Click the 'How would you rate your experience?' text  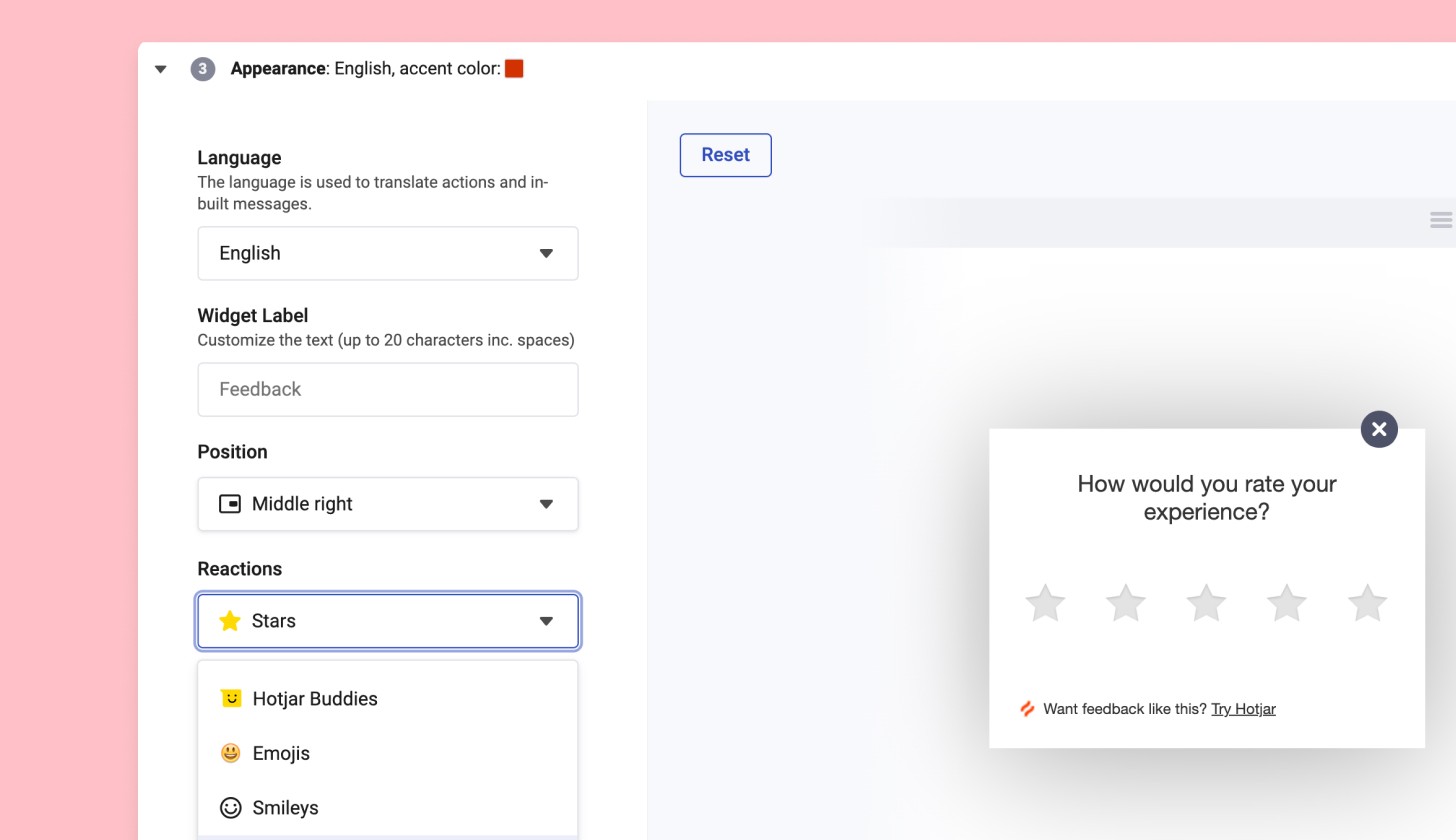tap(1207, 498)
